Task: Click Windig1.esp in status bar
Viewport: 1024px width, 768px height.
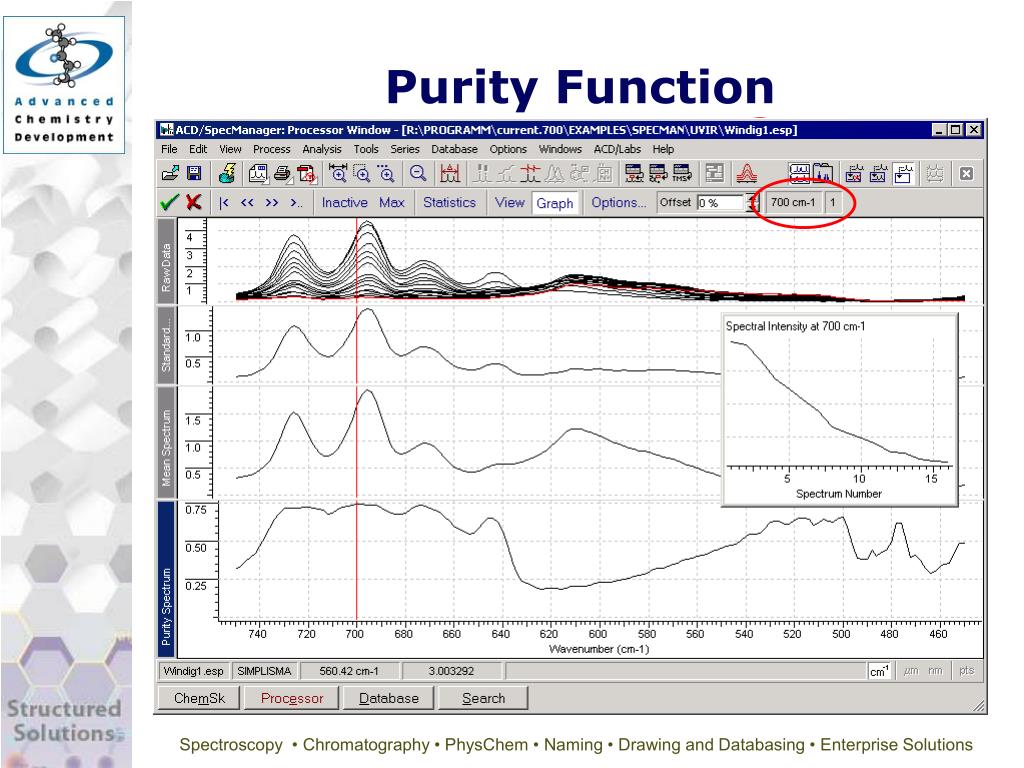Action: point(193,671)
